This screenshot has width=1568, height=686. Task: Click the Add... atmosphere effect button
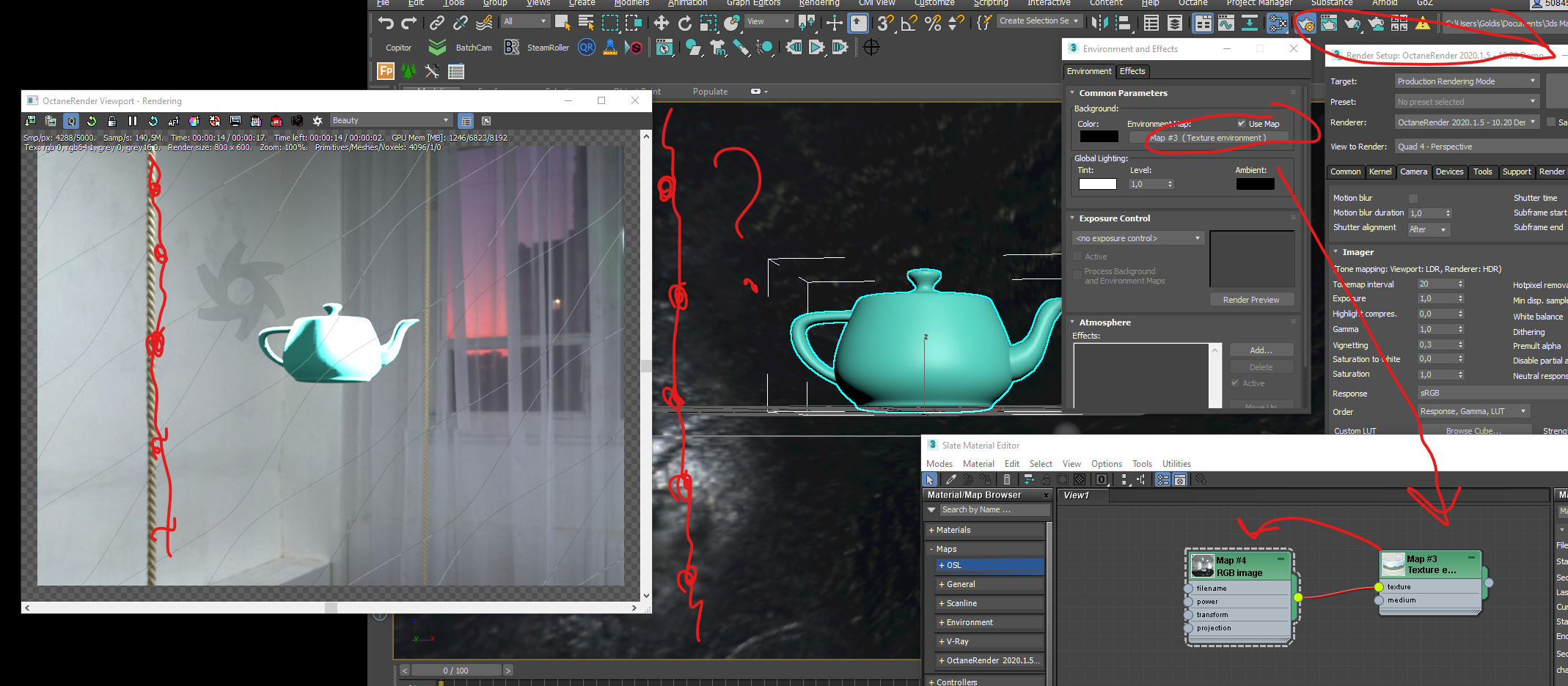1261,350
